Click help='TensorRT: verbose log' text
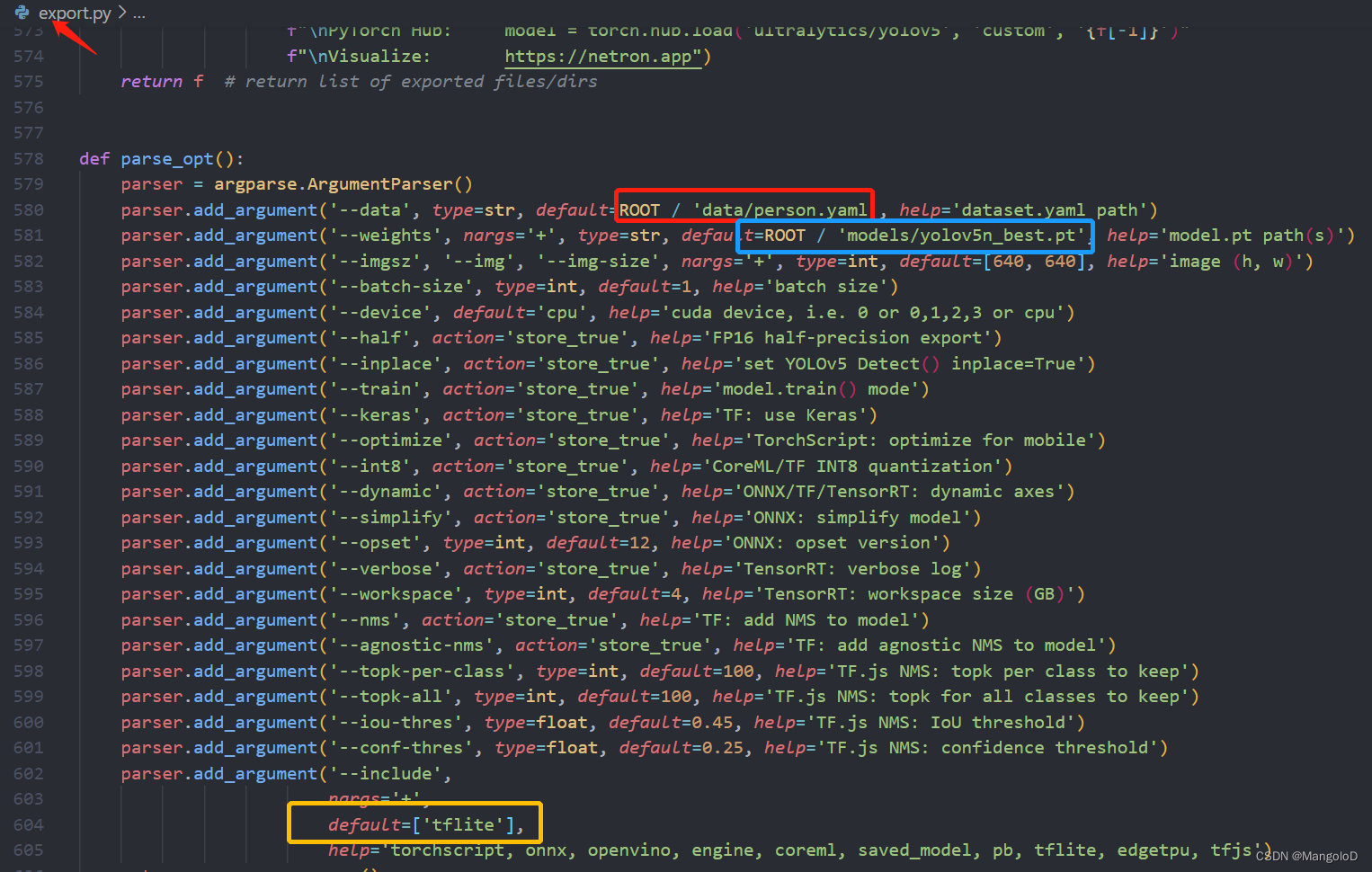Image resolution: width=1372 pixels, height=872 pixels. point(826,569)
